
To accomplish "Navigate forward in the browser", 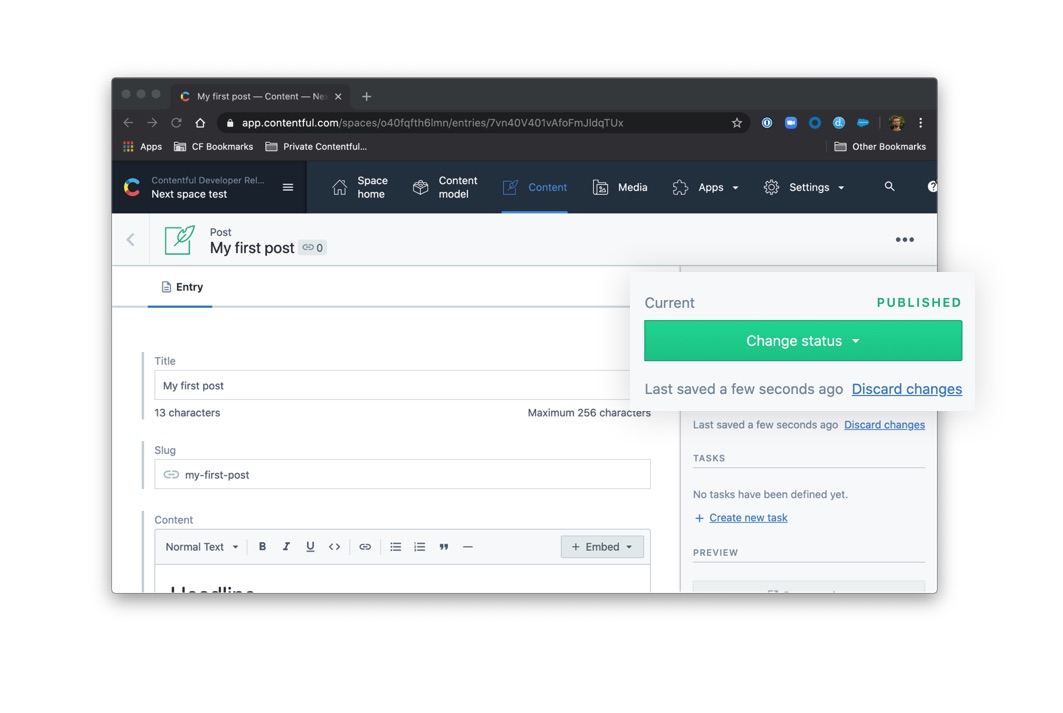I will [152, 123].
